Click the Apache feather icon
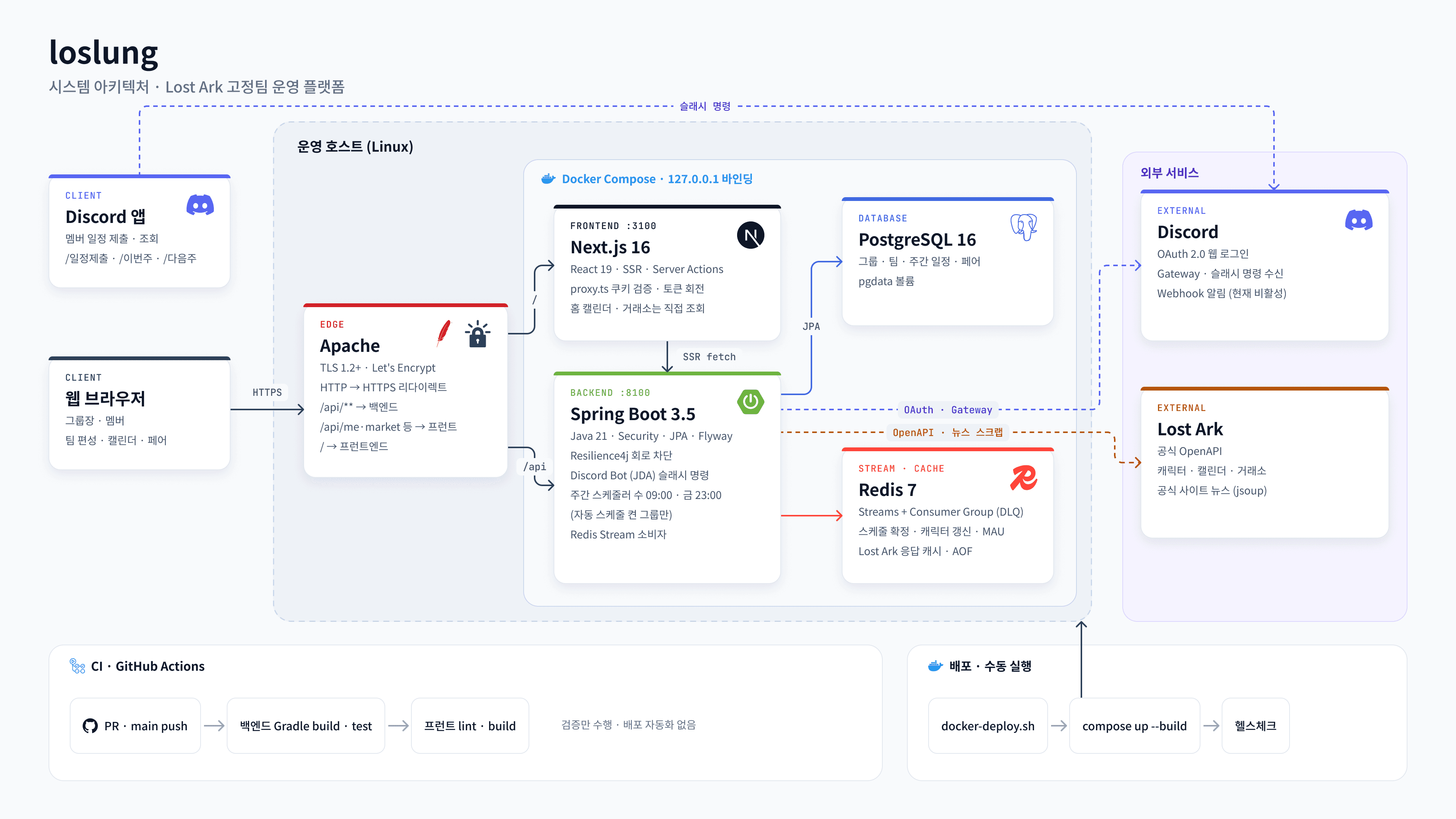 tap(444, 333)
